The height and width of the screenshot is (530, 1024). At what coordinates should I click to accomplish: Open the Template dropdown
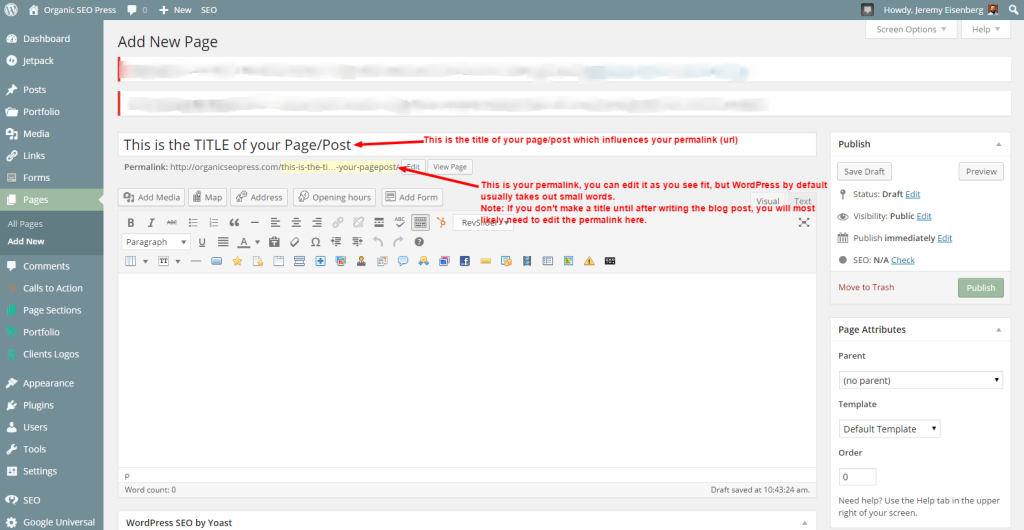coord(889,429)
